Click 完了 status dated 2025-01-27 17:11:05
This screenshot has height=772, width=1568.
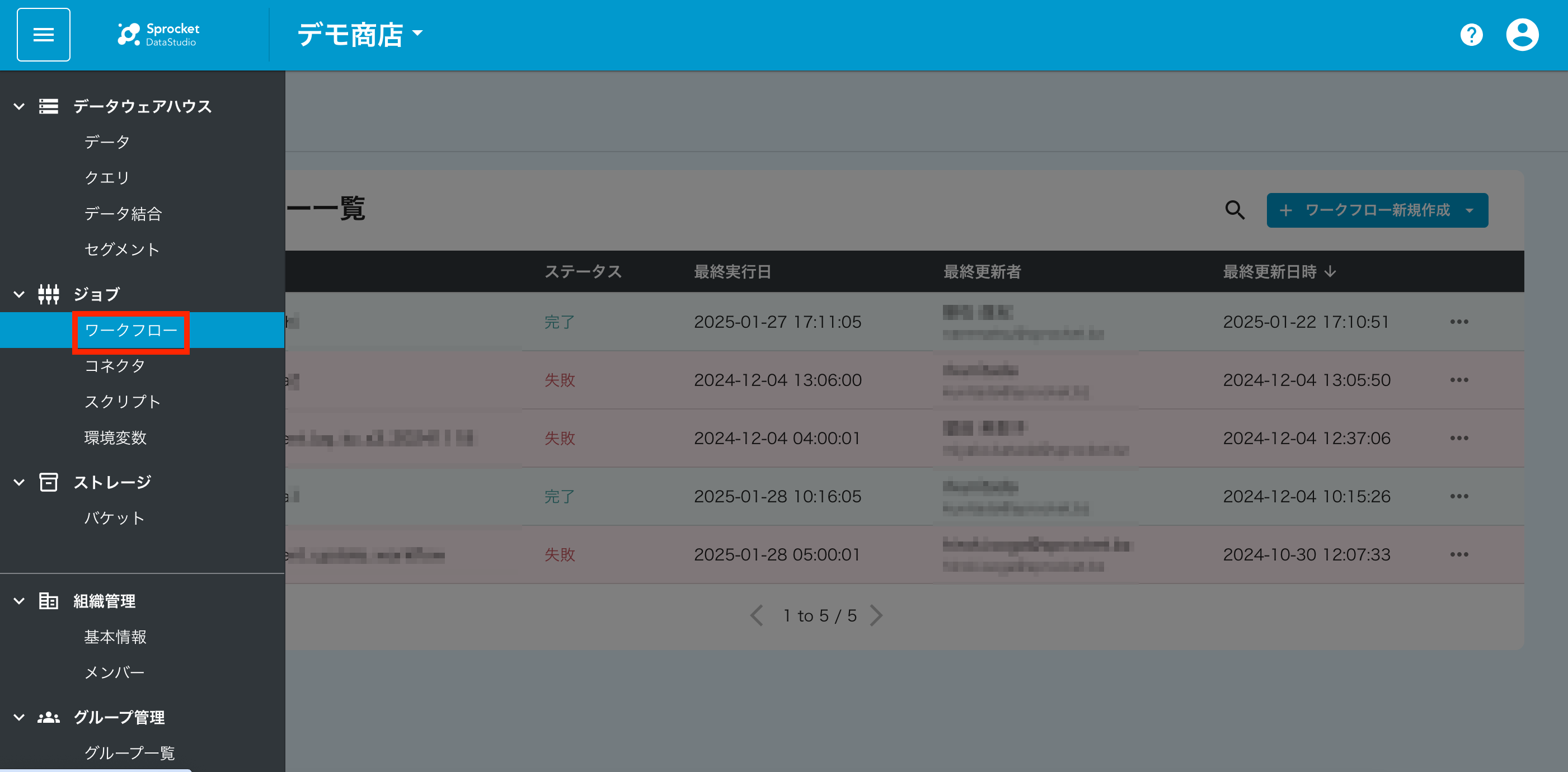coord(559,322)
